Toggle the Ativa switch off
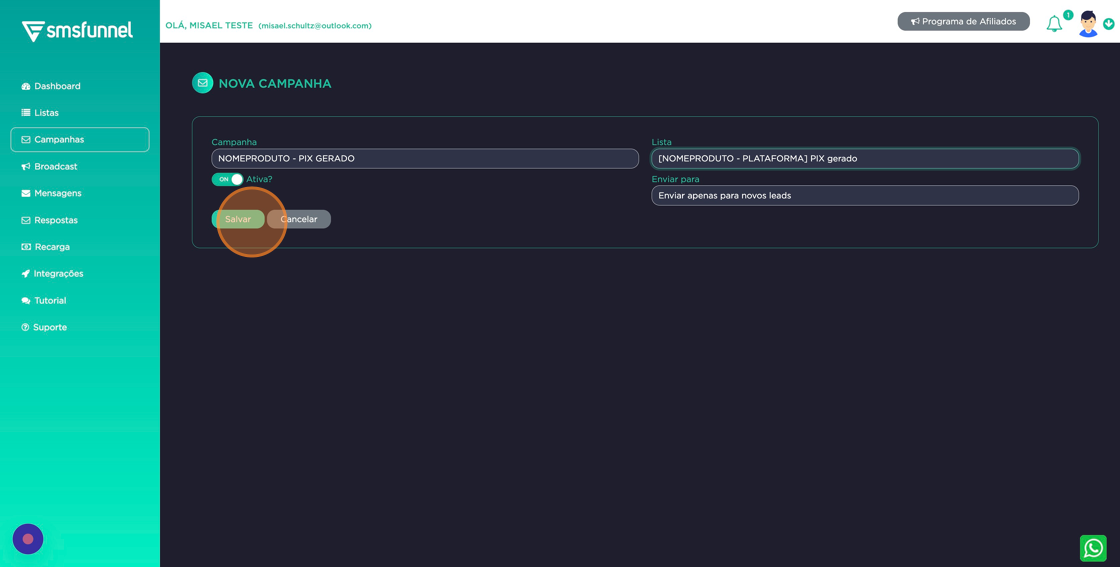1120x567 pixels. 227,179
